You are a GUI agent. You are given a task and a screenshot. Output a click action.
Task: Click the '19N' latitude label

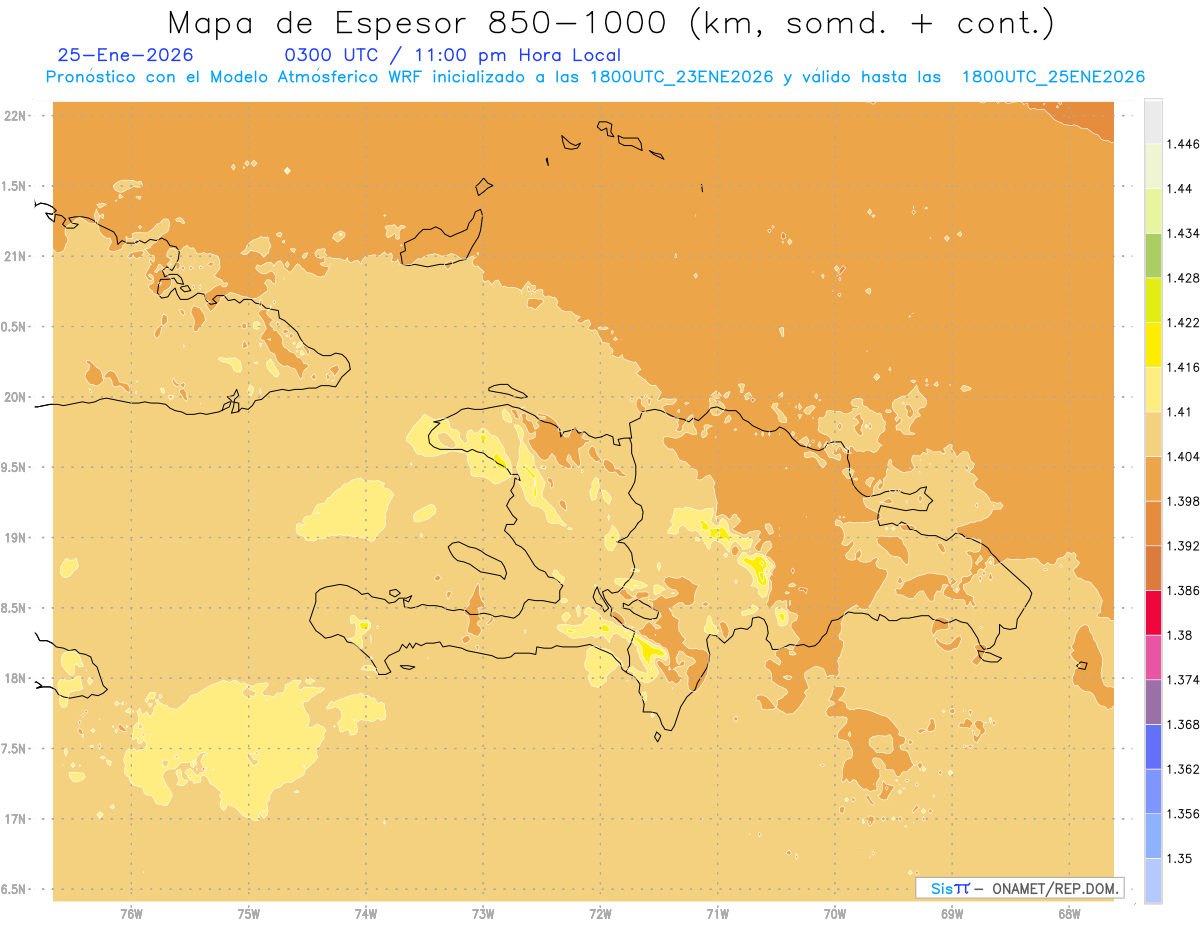click(16, 537)
